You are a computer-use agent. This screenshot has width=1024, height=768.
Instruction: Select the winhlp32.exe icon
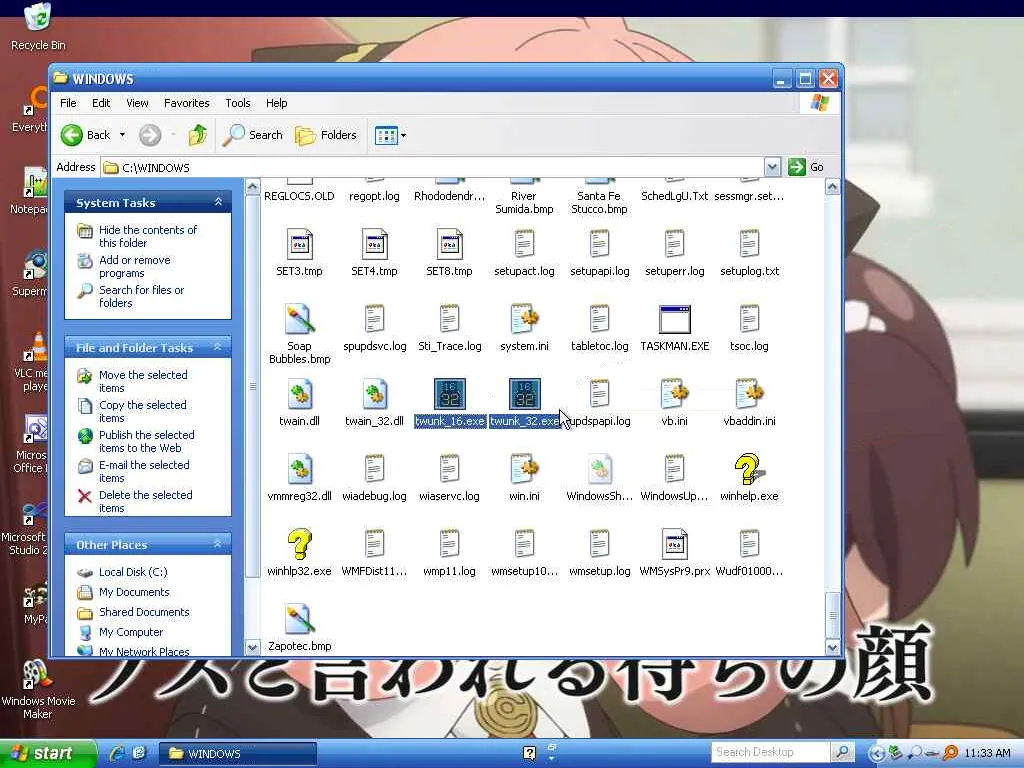pos(299,544)
